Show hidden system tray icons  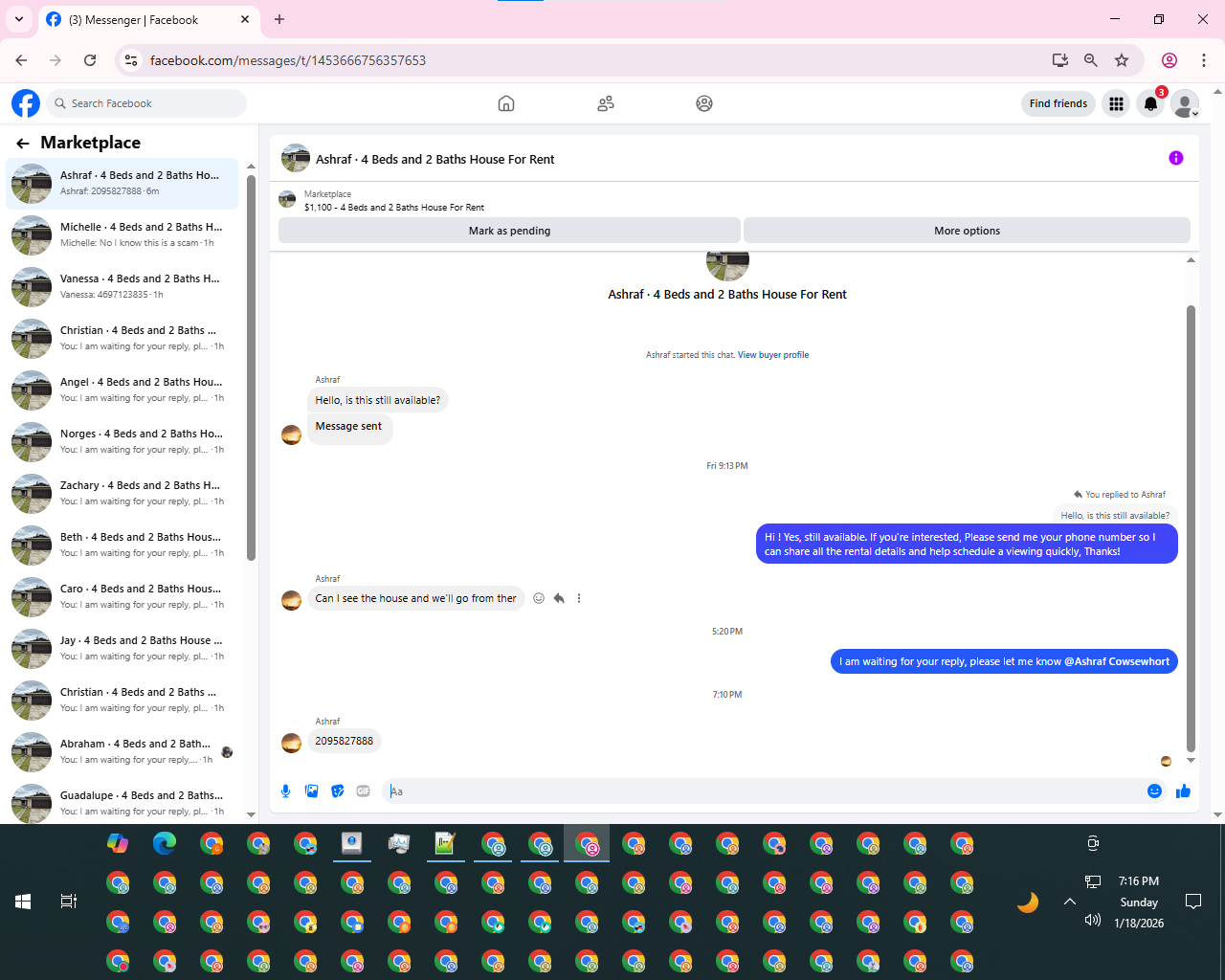pos(1070,902)
